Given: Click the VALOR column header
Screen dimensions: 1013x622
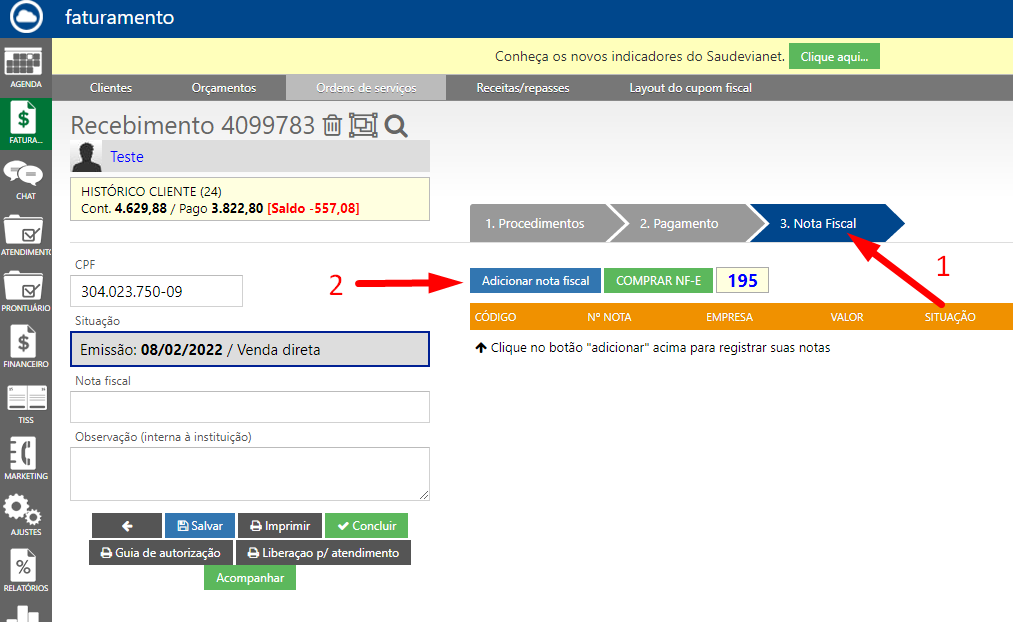Looking at the screenshot, I should [x=847, y=317].
